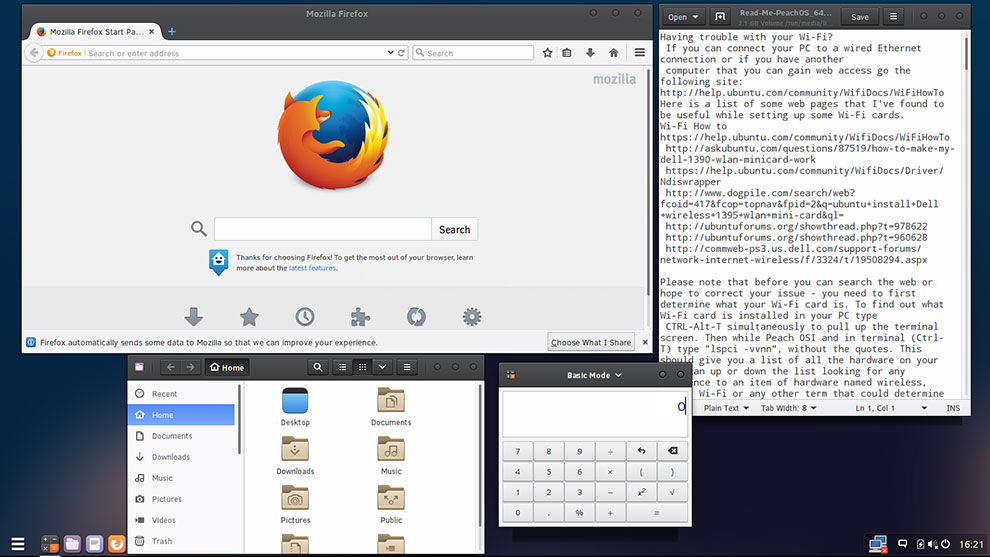Open Add-ons puzzle shortcut on Firefox start page

tap(361, 316)
